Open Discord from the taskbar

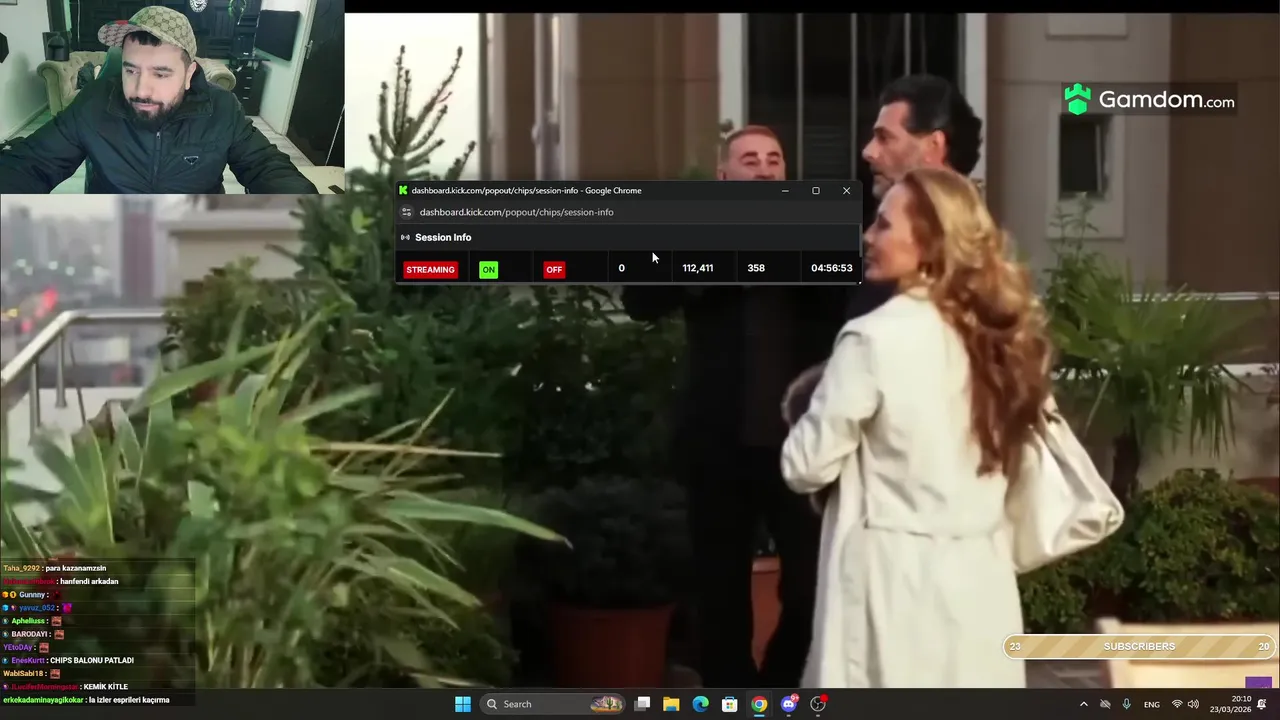tap(789, 704)
